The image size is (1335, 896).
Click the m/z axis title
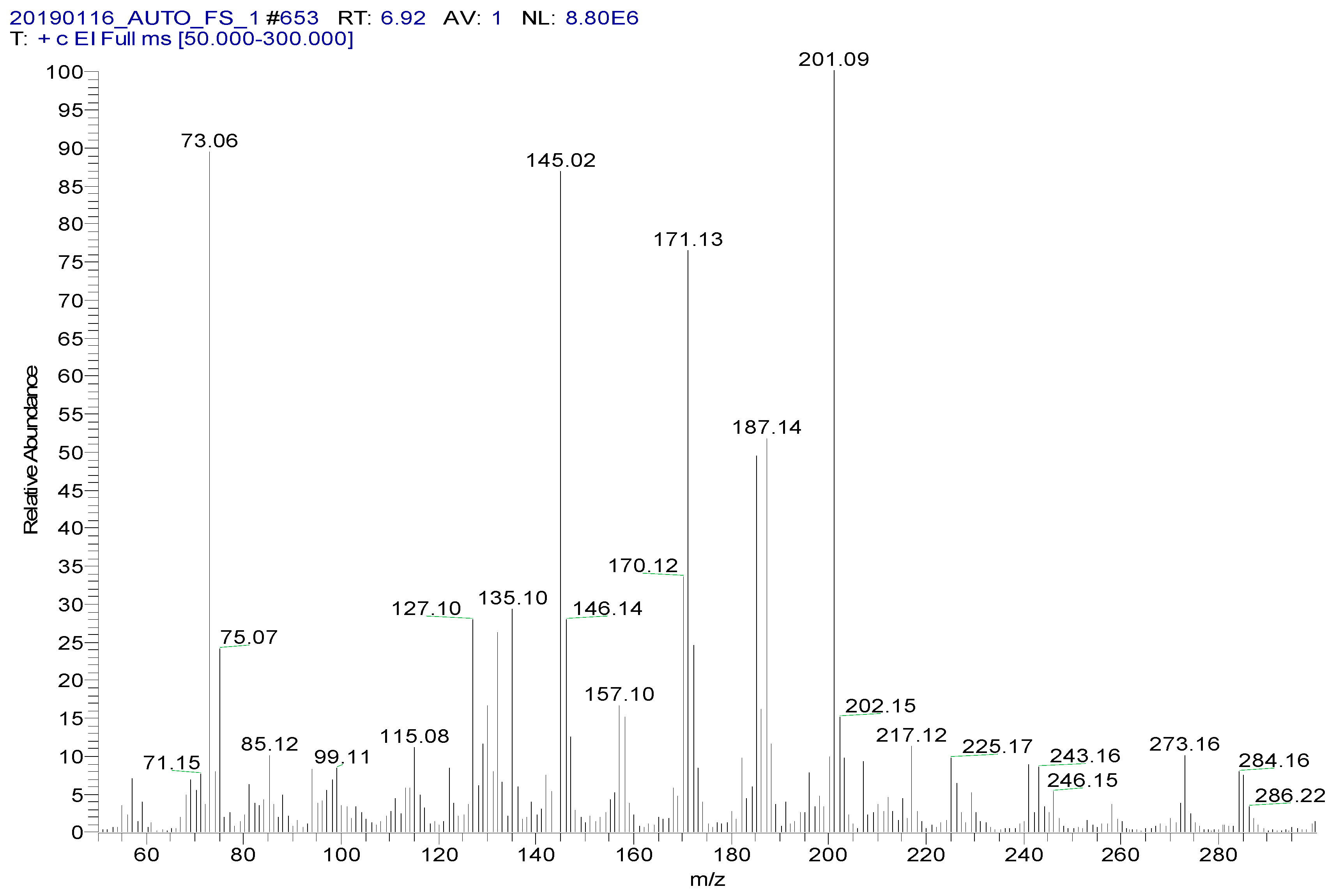click(x=707, y=879)
